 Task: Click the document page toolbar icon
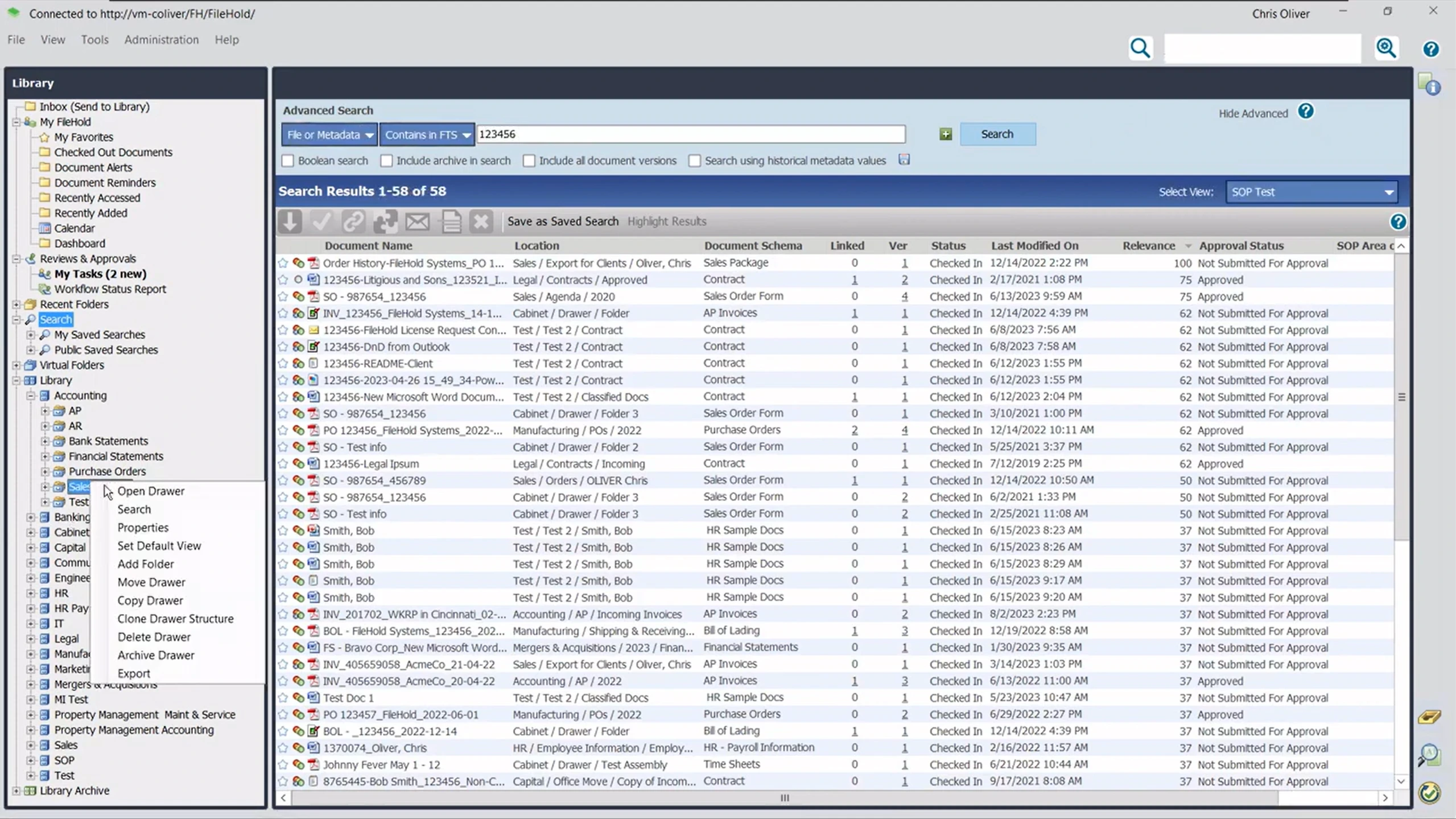pyautogui.click(x=451, y=221)
